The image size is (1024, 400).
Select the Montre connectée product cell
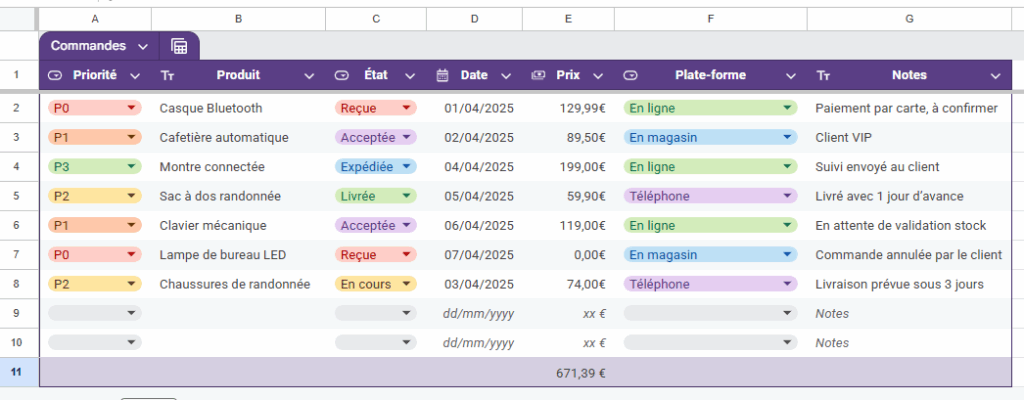[x=212, y=167]
